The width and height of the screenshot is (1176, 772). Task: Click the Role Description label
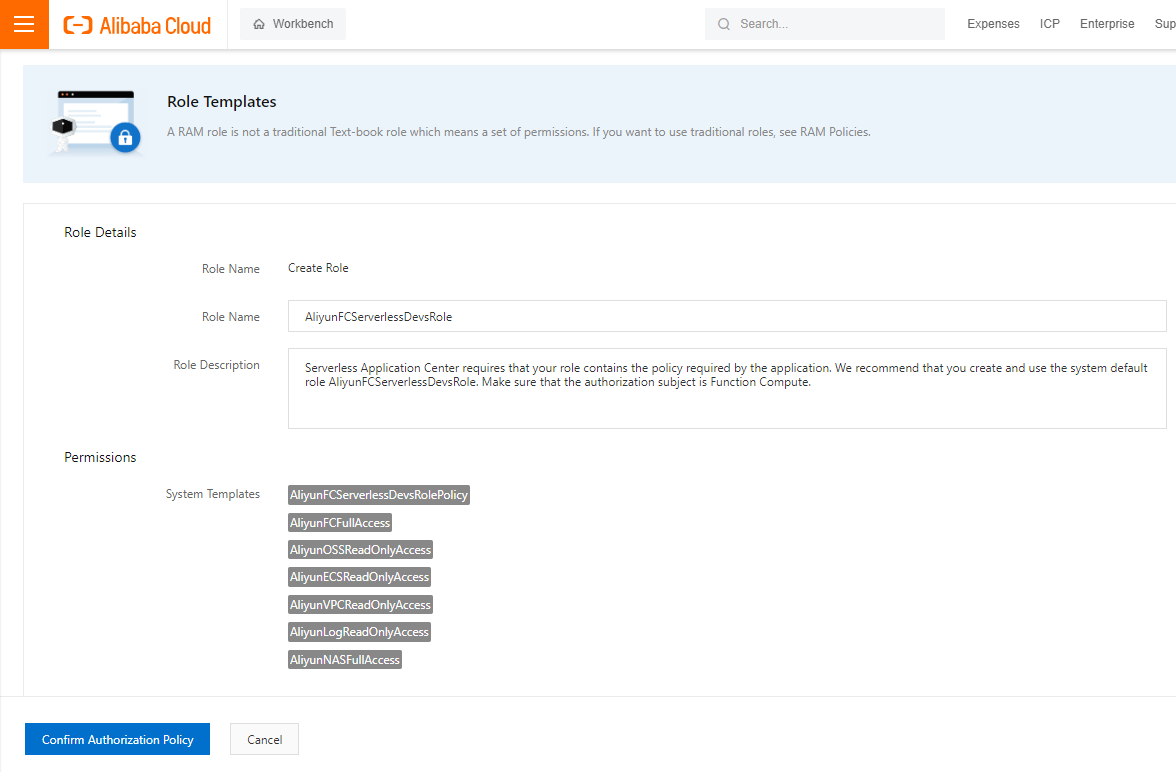[x=217, y=365]
